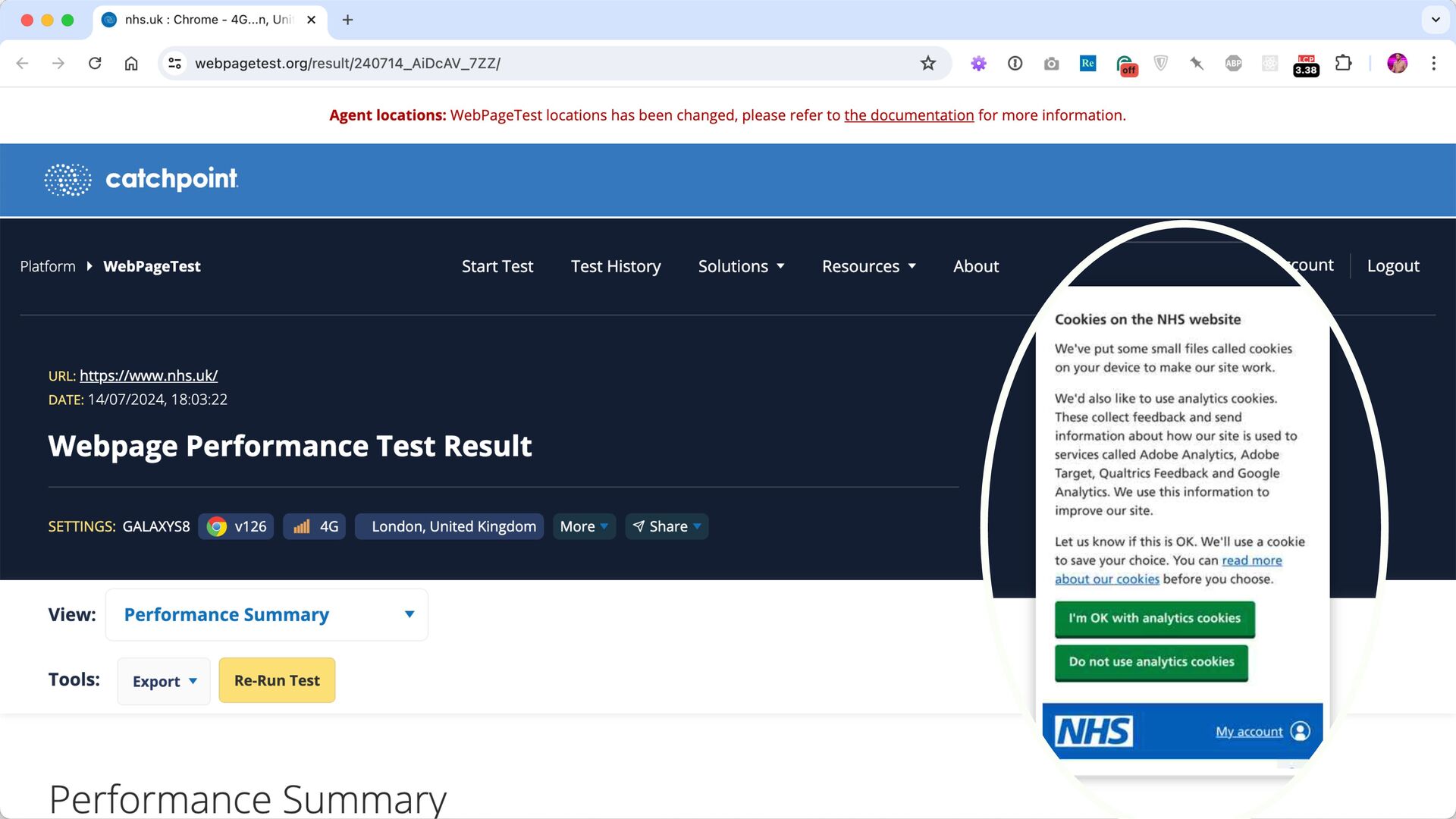Viewport: 1456px width, 819px height.
Task: Open Chrome's three-dot menu
Action: [x=1433, y=63]
